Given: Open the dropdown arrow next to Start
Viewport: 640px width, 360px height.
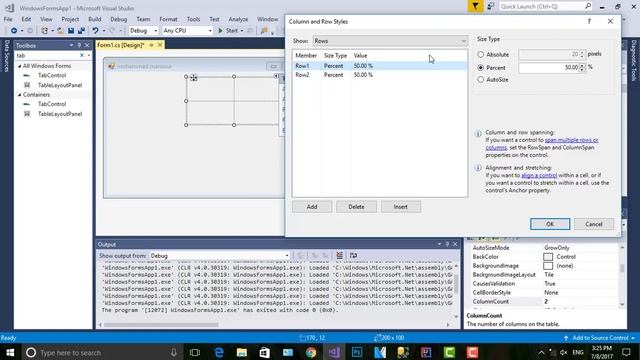Looking at the screenshot, I should (242, 31).
